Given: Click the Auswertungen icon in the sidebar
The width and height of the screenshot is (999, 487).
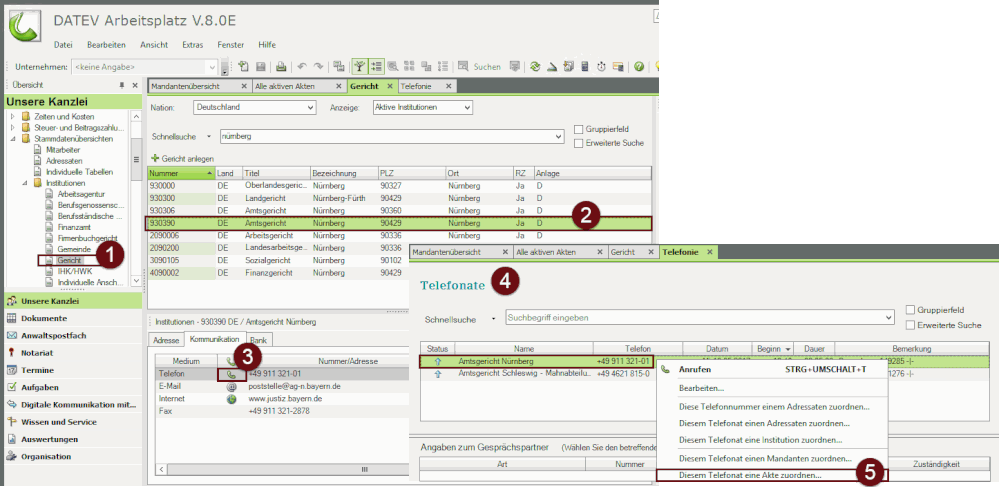Looking at the screenshot, I should [11, 439].
